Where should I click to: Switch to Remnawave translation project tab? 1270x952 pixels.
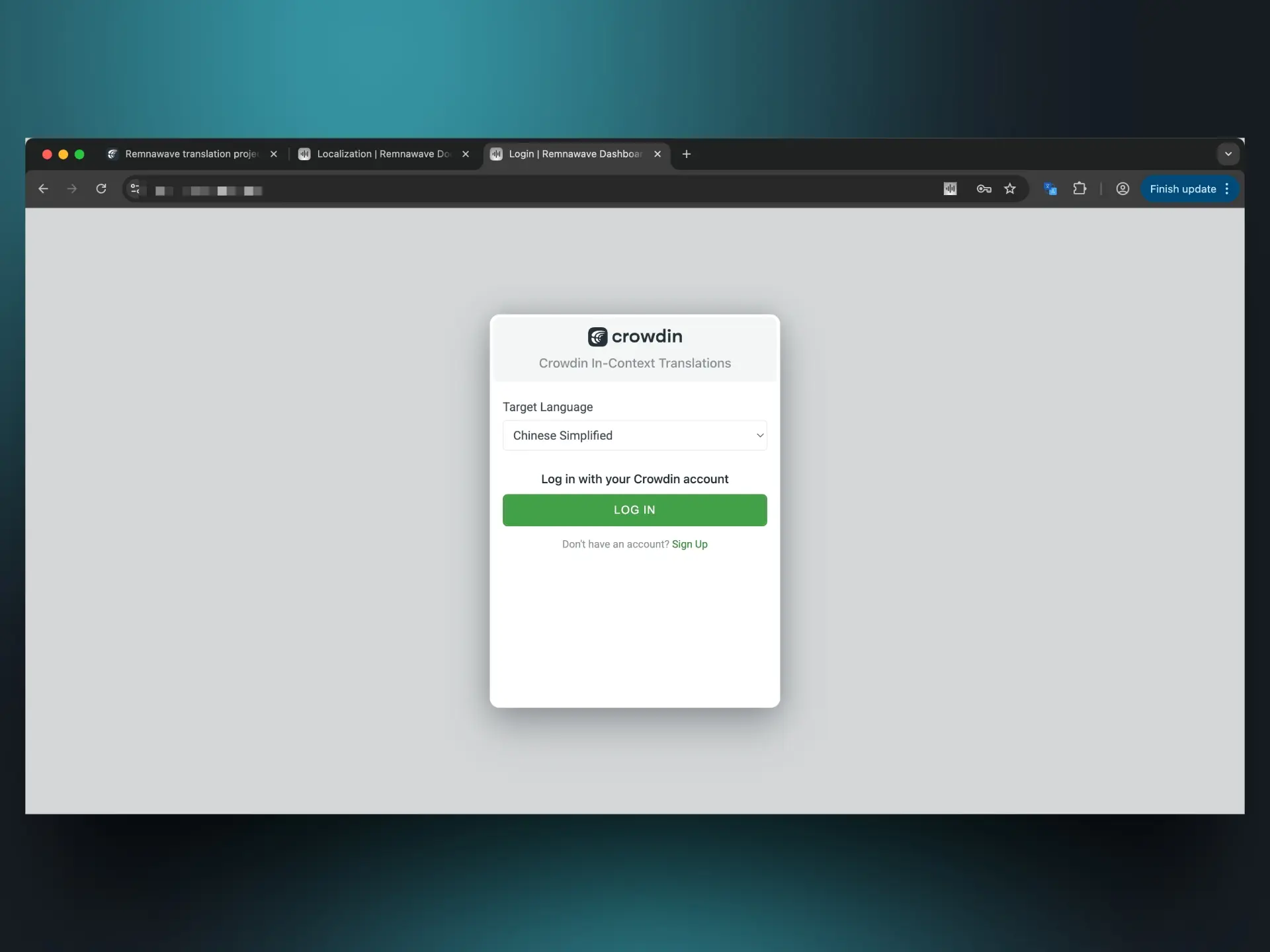(x=190, y=154)
